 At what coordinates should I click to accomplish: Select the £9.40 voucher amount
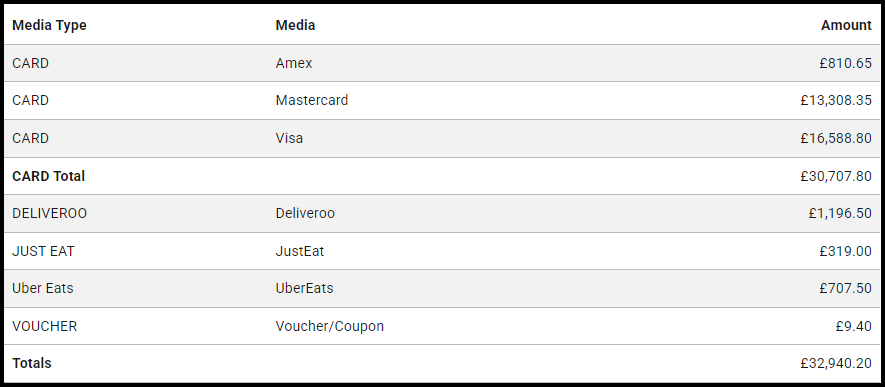(x=853, y=326)
